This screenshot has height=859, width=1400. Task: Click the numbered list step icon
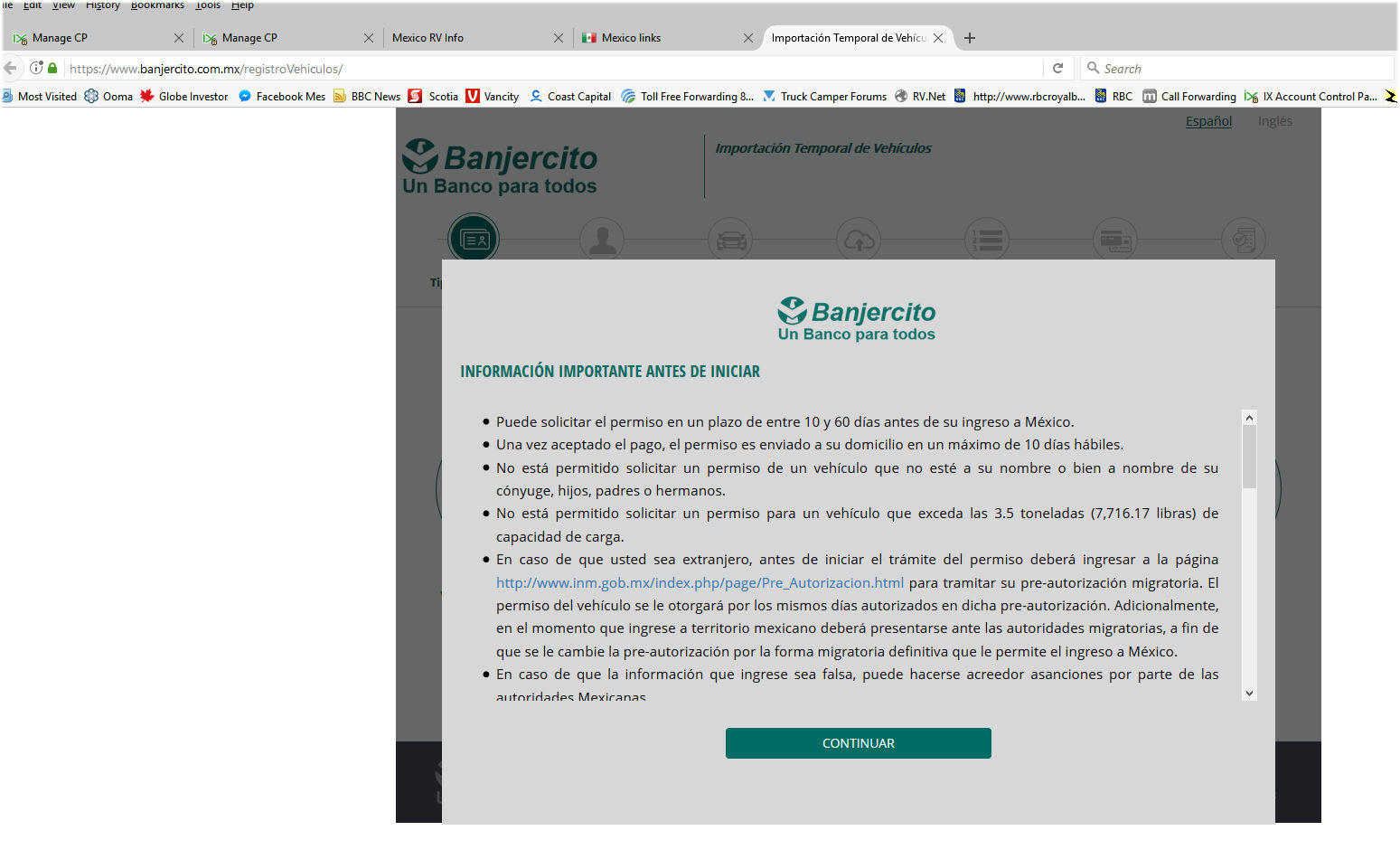pyautogui.click(x=987, y=240)
